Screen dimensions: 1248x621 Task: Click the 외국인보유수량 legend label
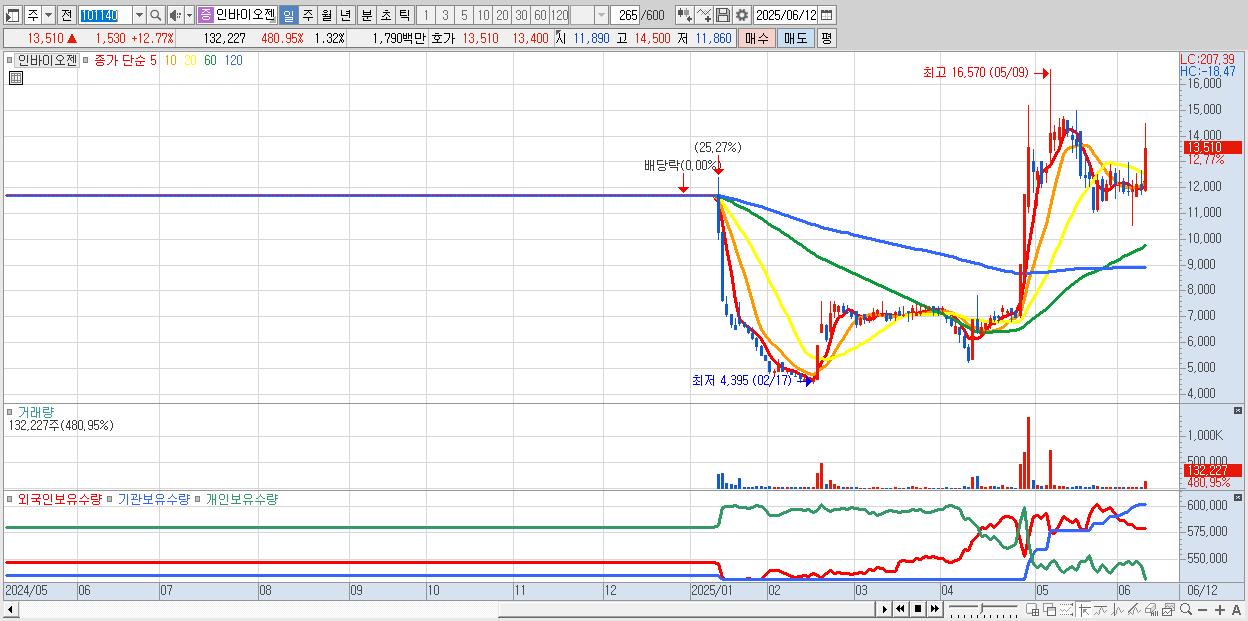60,498
